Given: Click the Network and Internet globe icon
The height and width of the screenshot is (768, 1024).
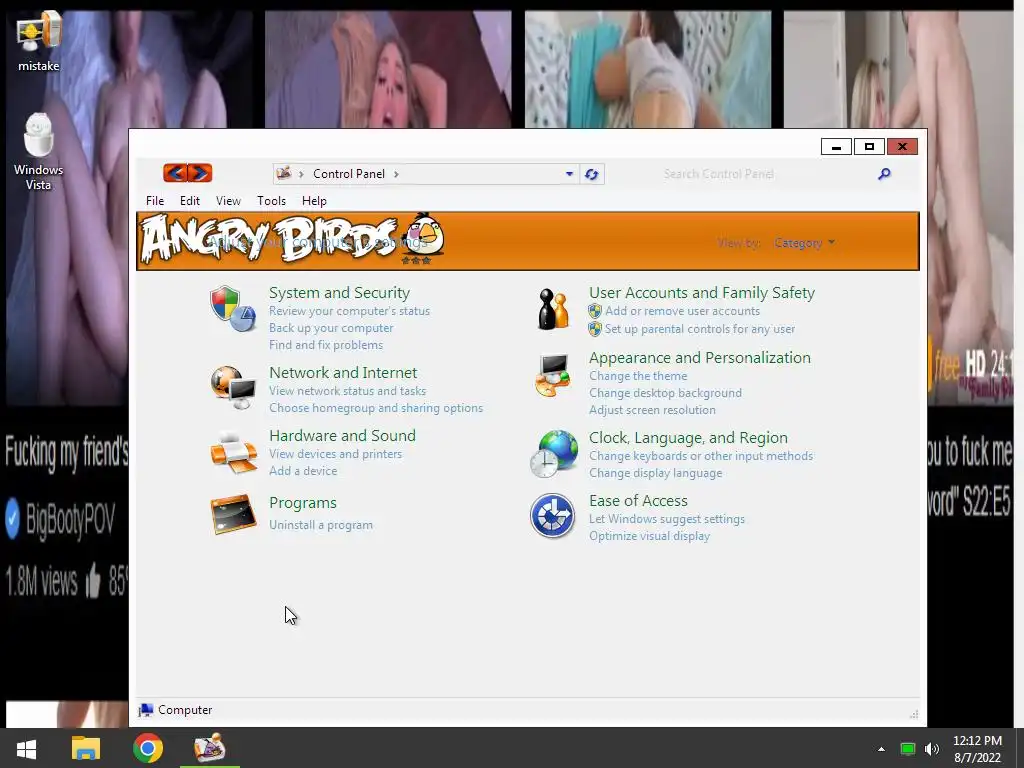Looking at the screenshot, I should tap(232, 387).
